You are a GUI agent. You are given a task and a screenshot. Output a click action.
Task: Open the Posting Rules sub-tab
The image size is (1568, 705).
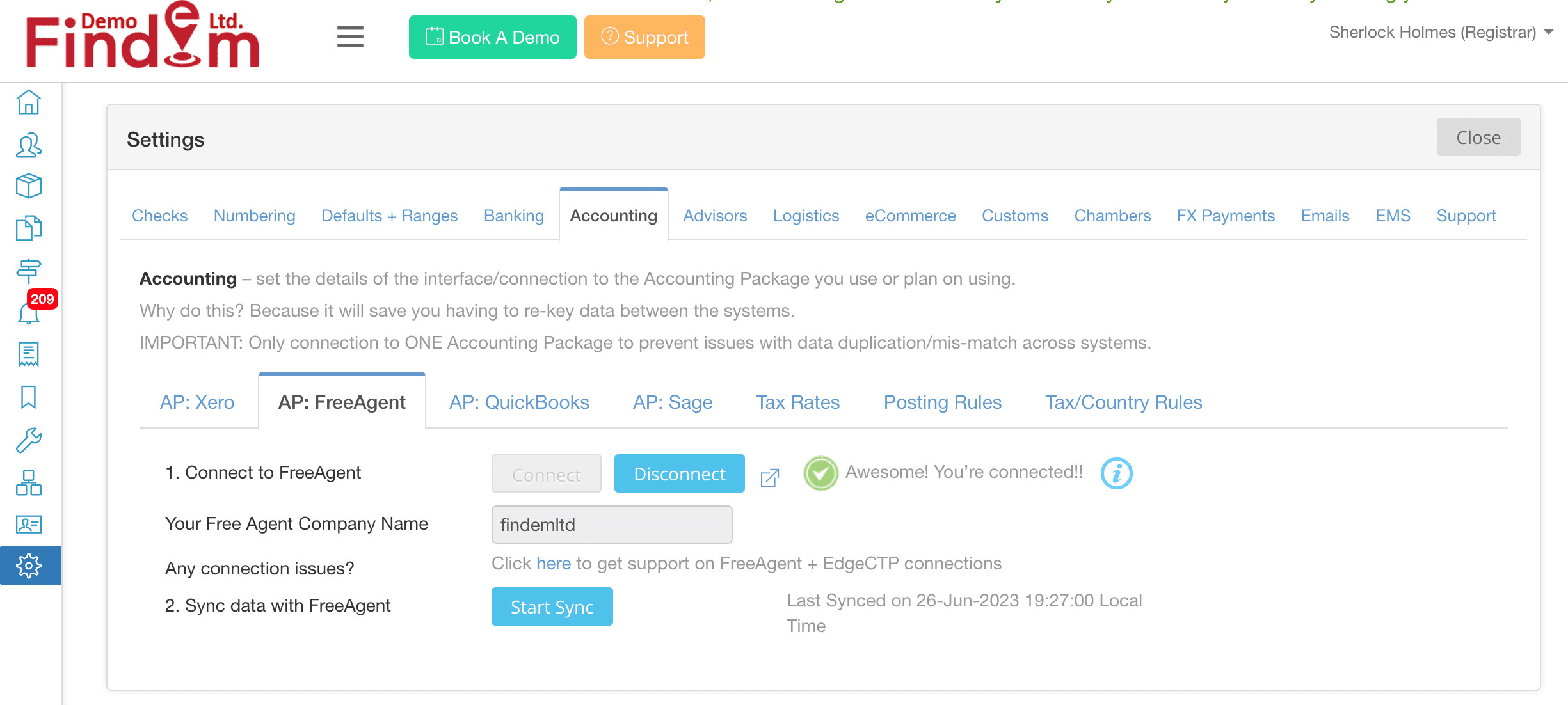[x=943, y=402]
